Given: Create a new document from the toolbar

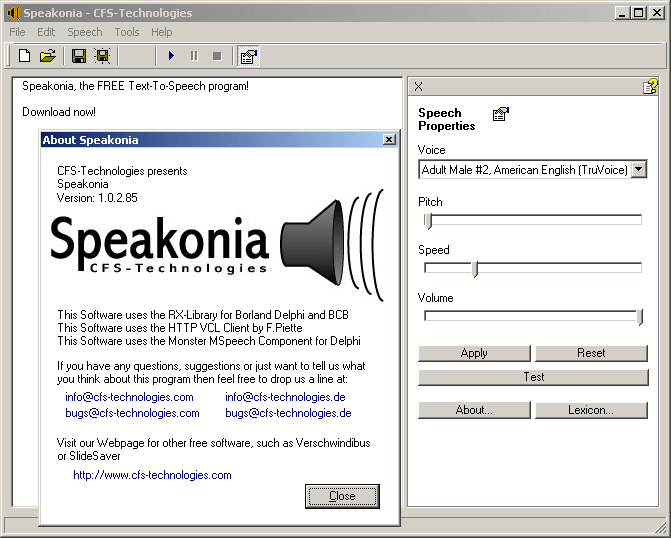Looking at the screenshot, I should (24, 56).
